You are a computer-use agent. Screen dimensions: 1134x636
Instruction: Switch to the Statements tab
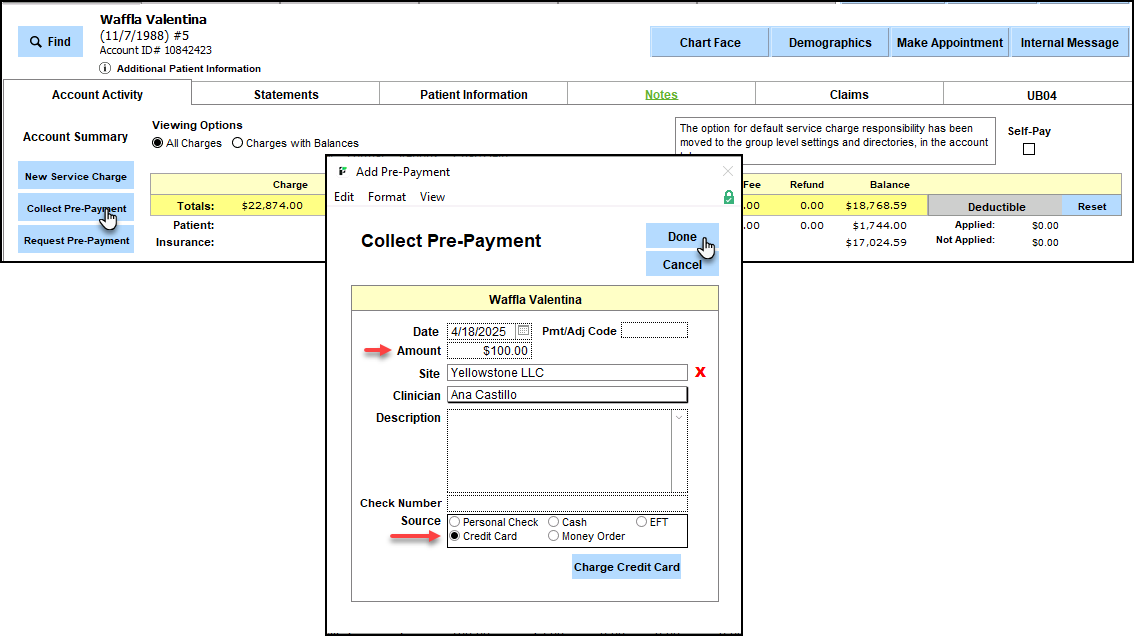pyautogui.click(x=286, y=95)
